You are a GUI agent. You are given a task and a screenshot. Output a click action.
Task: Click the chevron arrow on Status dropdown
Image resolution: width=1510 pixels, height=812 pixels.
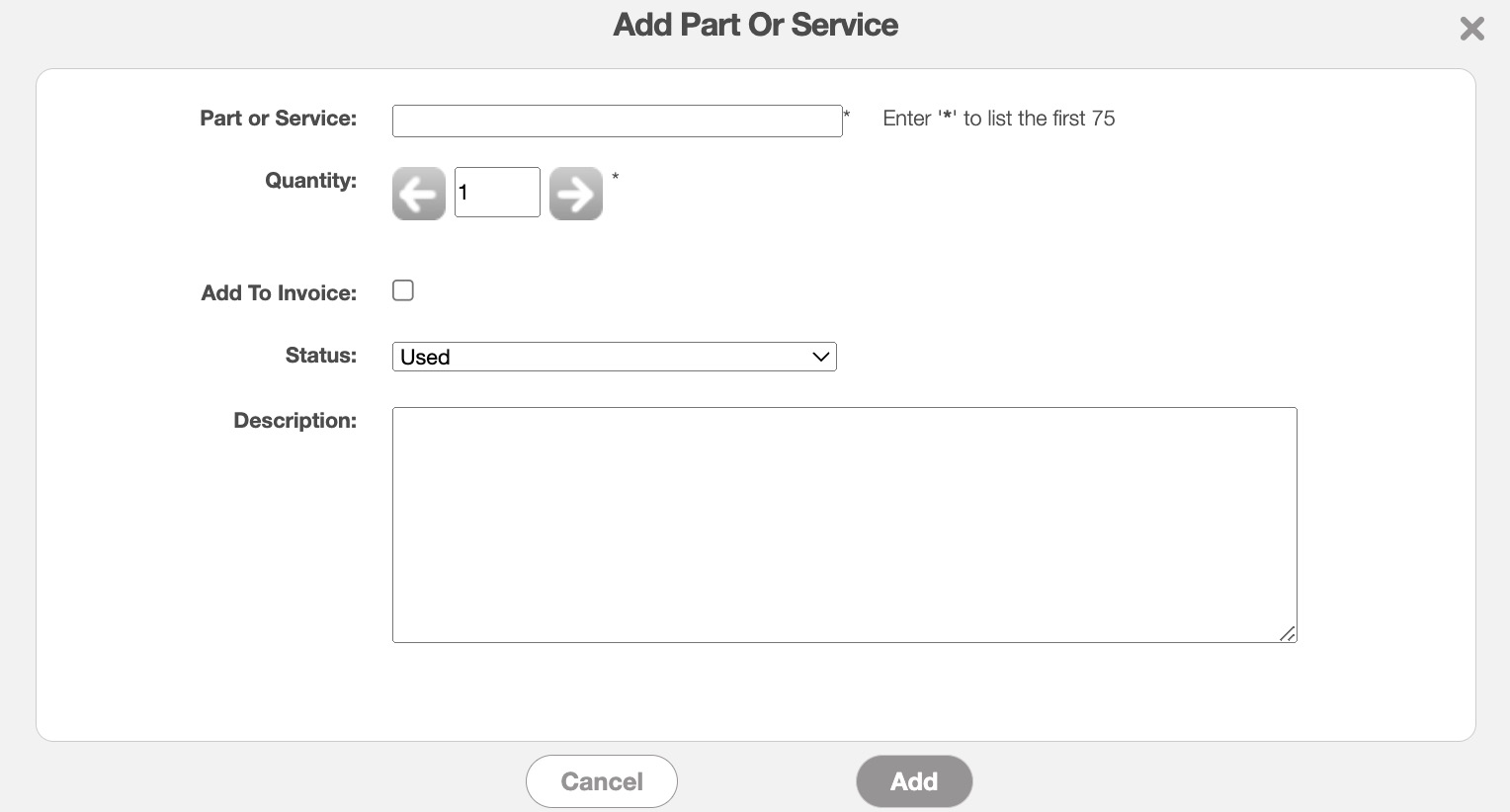pos(820,357)
